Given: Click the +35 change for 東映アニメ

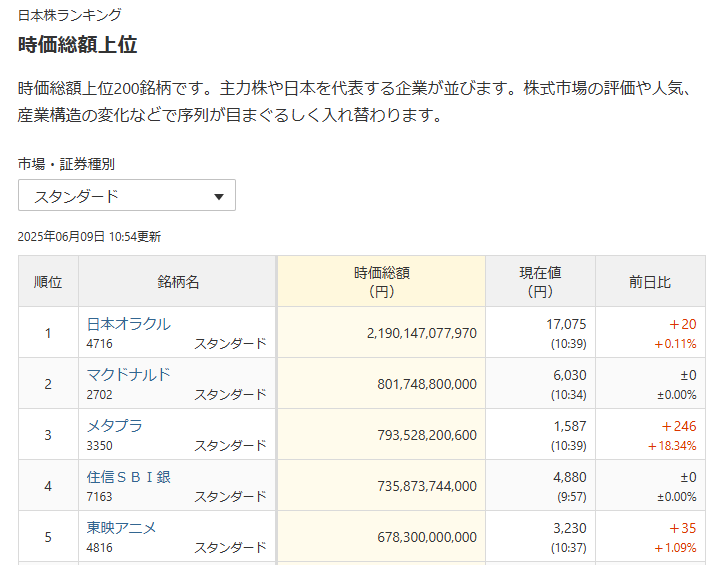Looking at the screenshot, I should (682, 528).
